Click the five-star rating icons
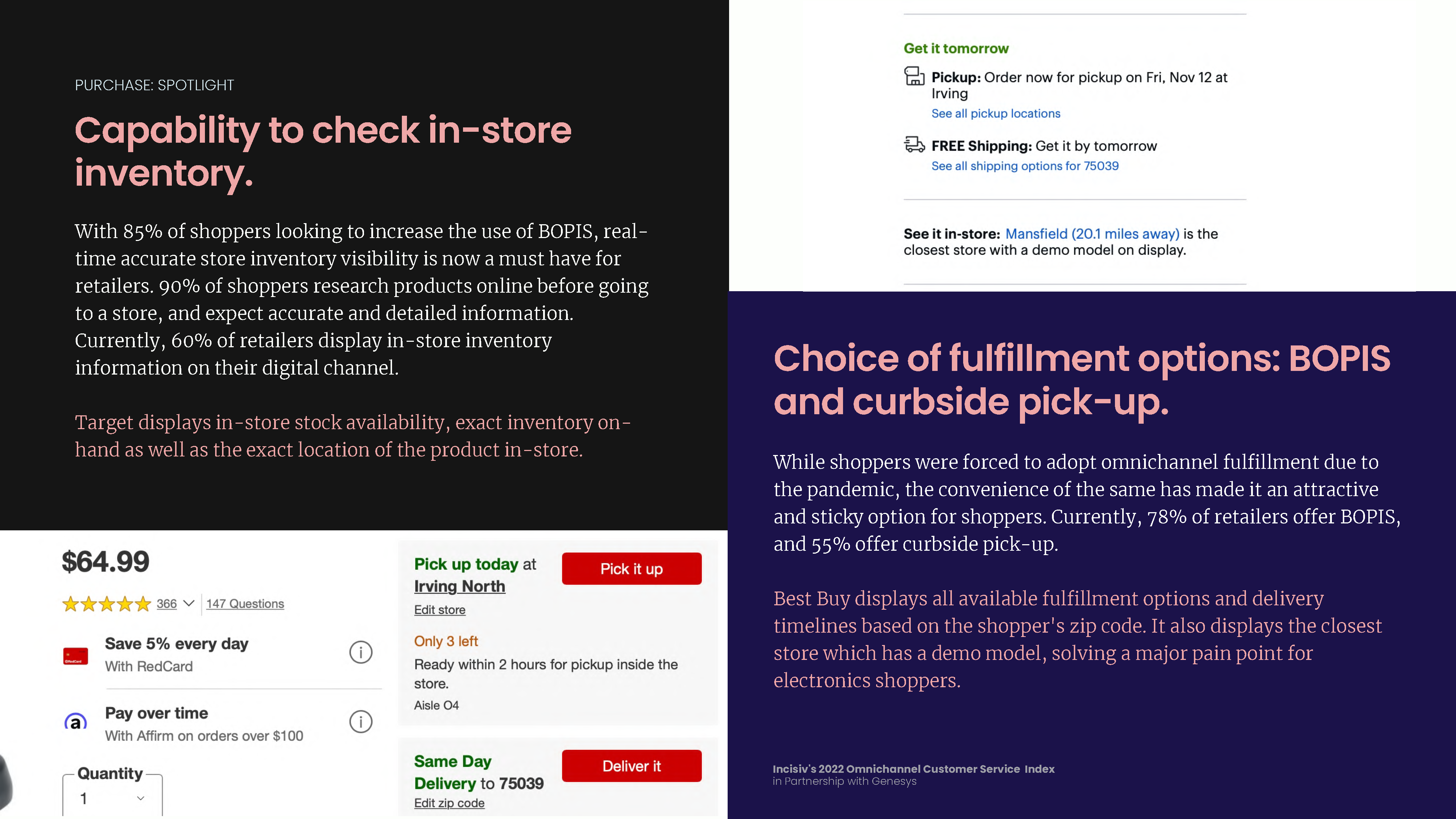This screenshot has width=1456, height=819. point(107,604)
